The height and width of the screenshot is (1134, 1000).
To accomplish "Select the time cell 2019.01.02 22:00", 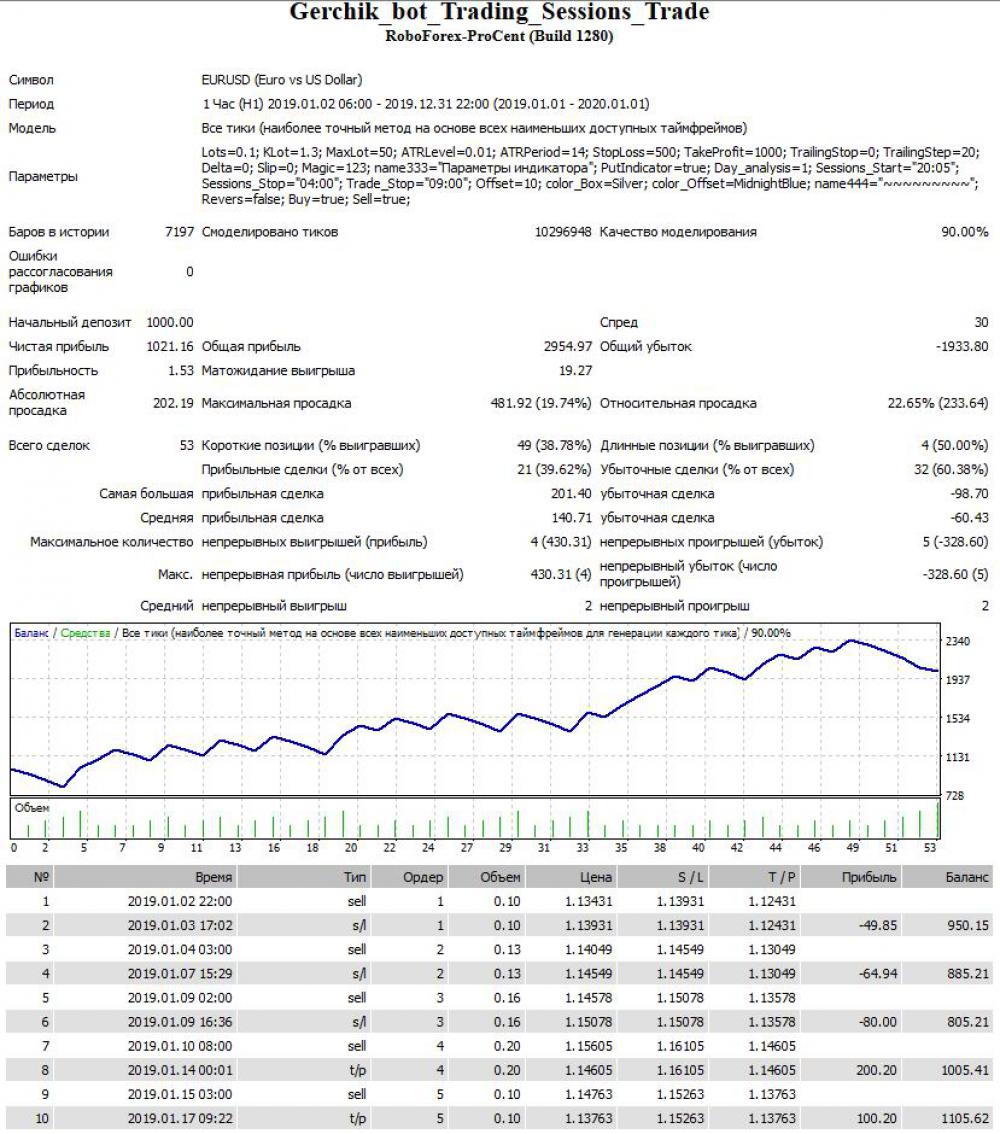I will (x=180, y=901).
